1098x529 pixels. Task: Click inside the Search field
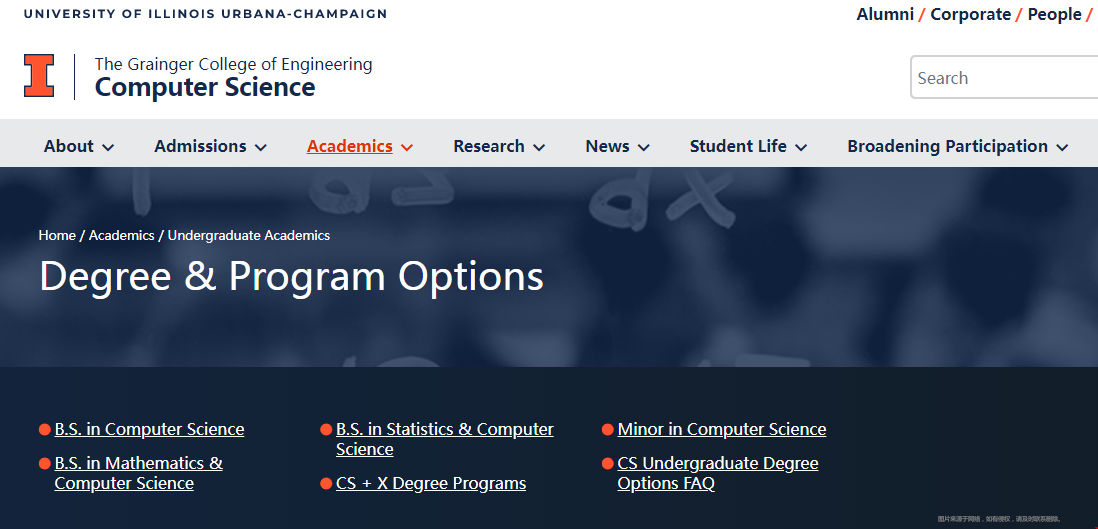click(x=1004, y=78)
